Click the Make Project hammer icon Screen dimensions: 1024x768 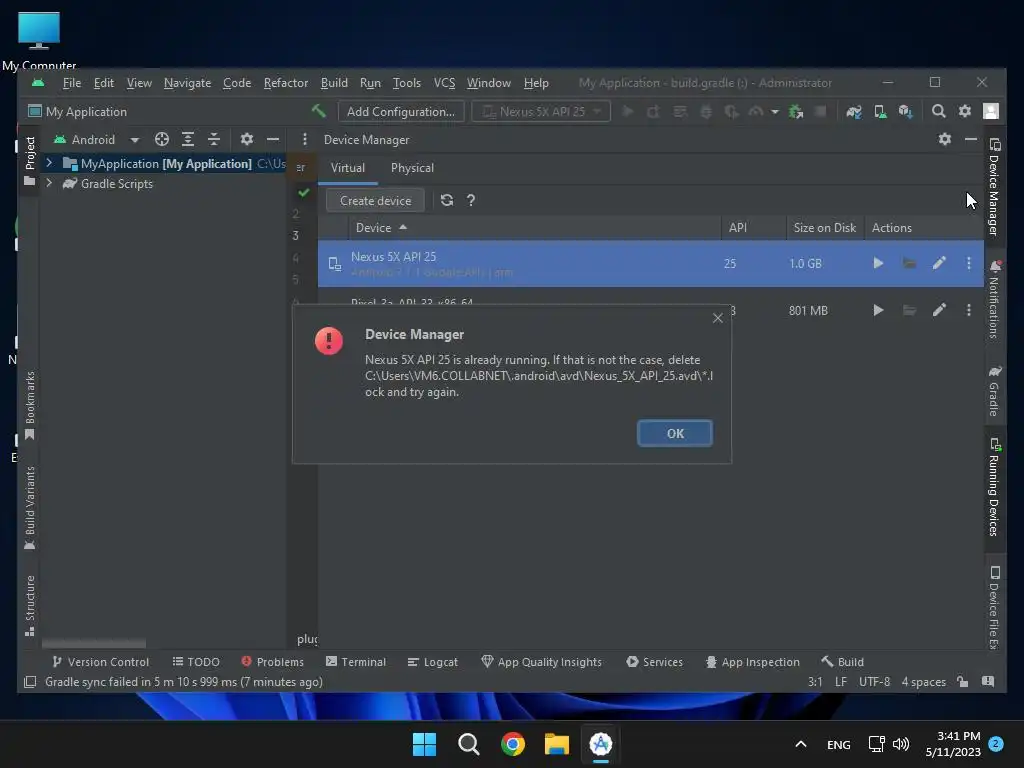coord(318,111)
